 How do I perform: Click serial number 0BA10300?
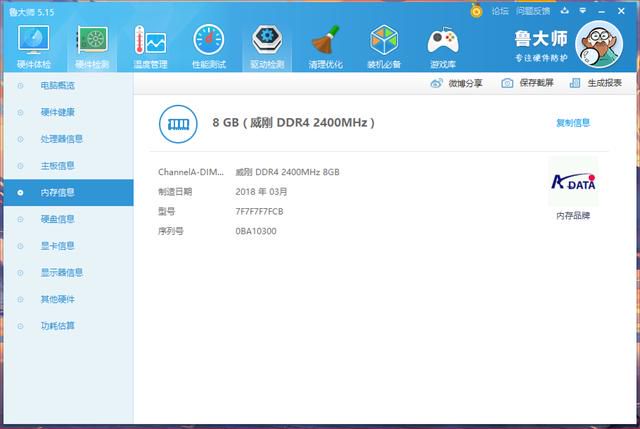(256, 231)
